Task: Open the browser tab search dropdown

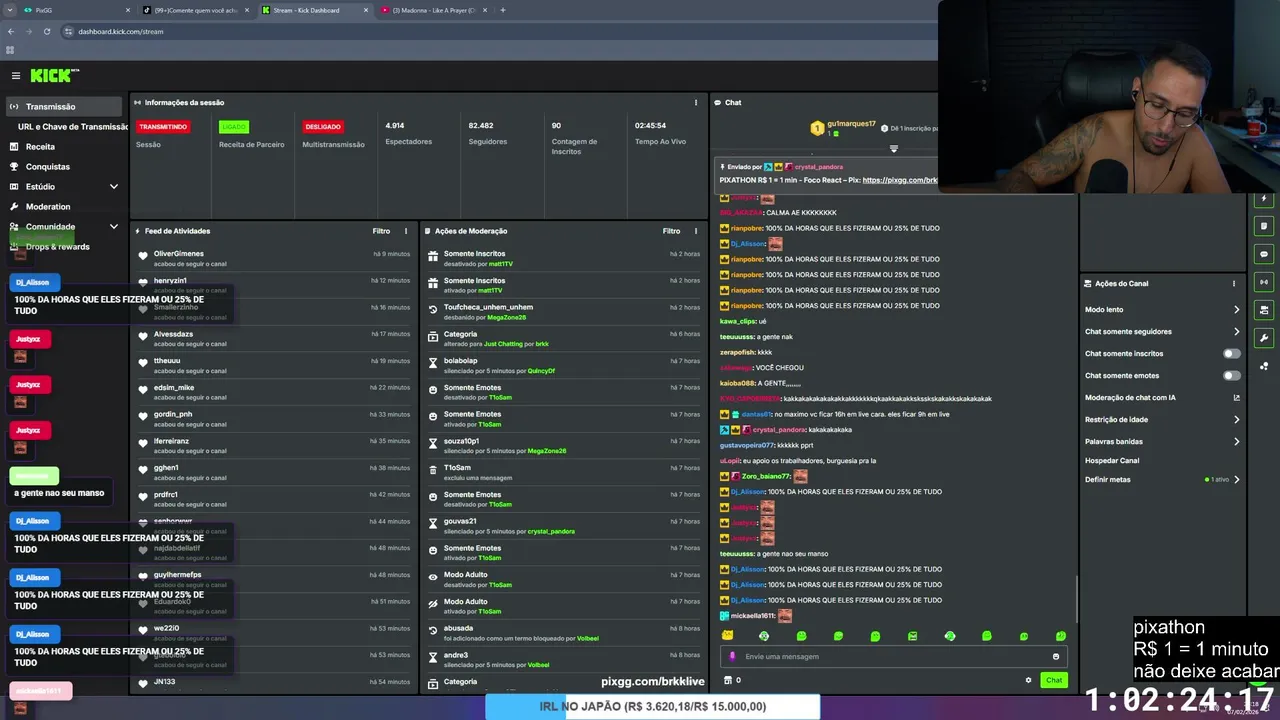Action: point(8,10)
